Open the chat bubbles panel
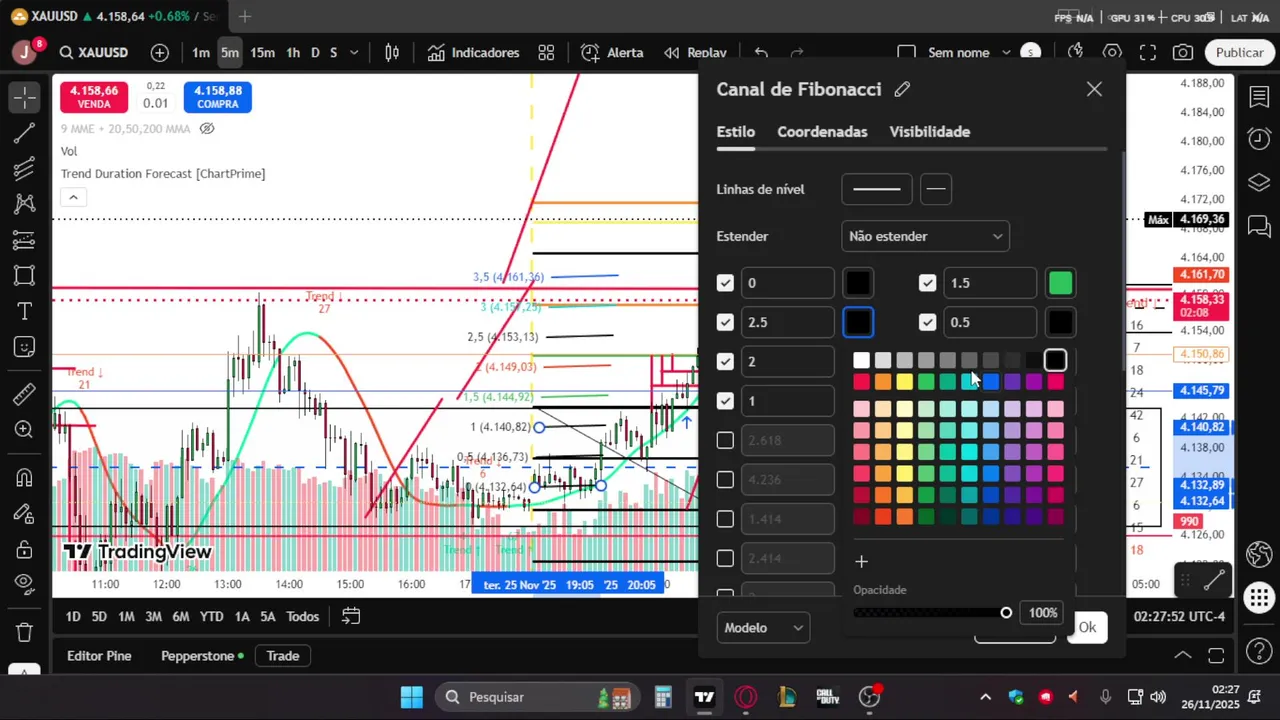The image size is (1280, 720). click(1259, 225)
